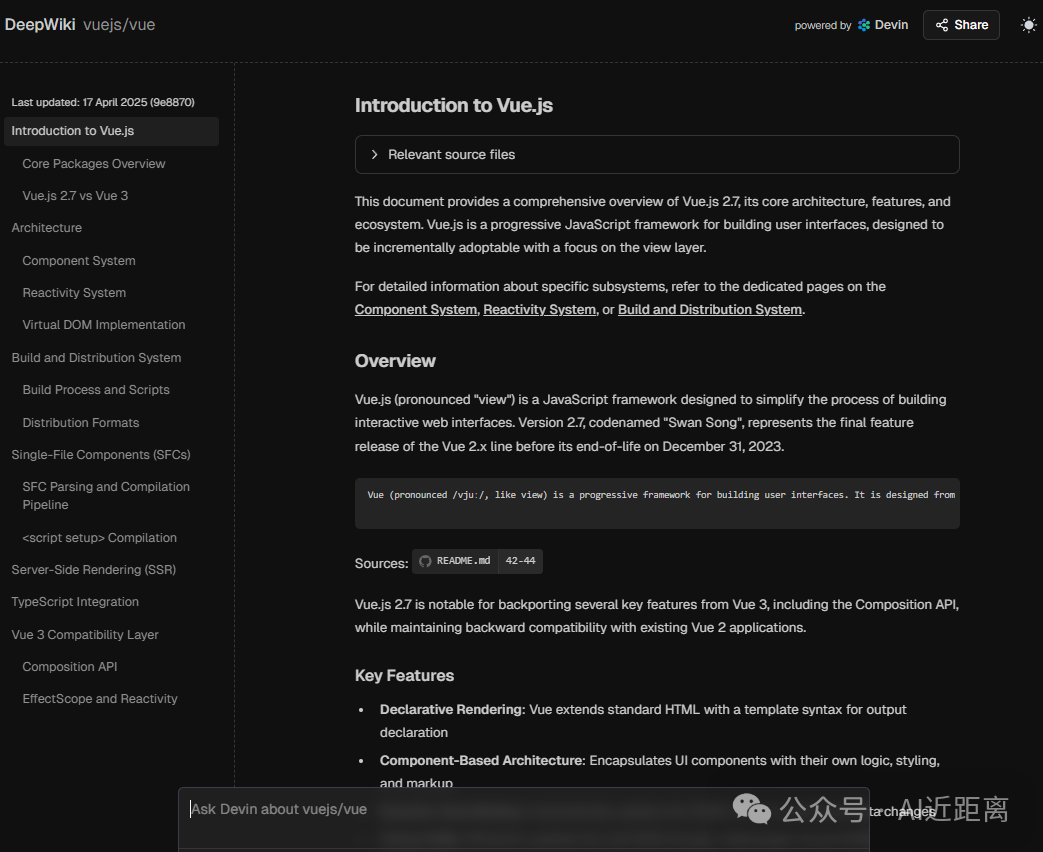Open Virtual DOM Implementation page
This screenshot has width=1043, height=852.
point(104,325)
